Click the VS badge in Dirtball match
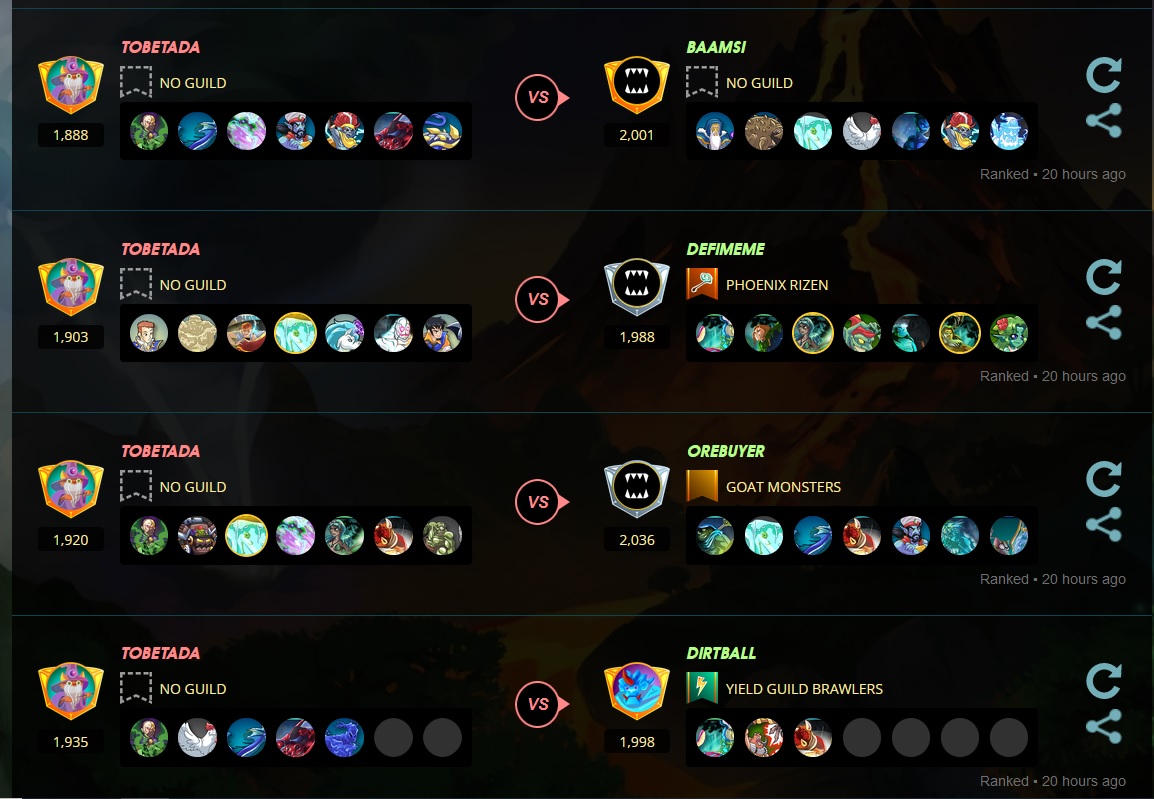Viewport: 1154px width, 799px height. (541, 704)
